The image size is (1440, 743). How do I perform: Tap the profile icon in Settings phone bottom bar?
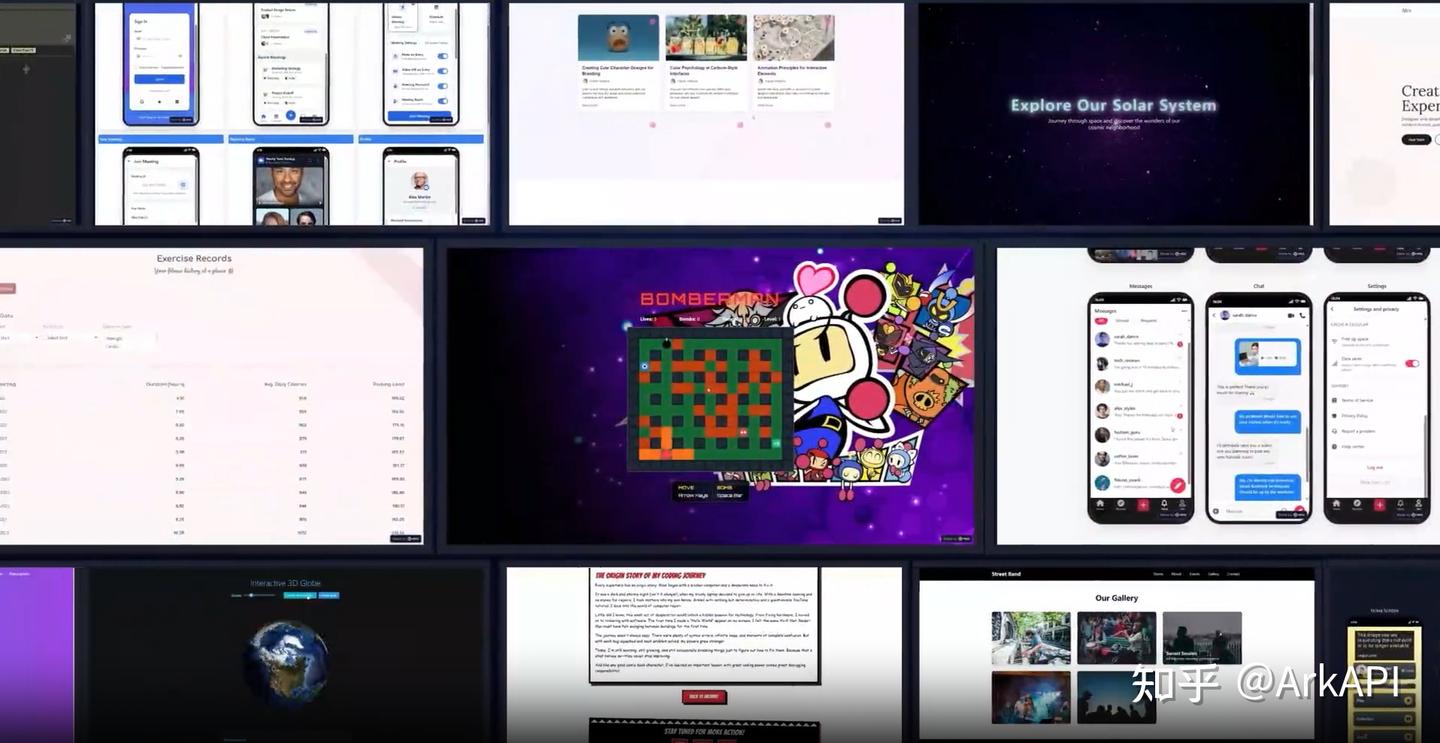coord(1419,505)
